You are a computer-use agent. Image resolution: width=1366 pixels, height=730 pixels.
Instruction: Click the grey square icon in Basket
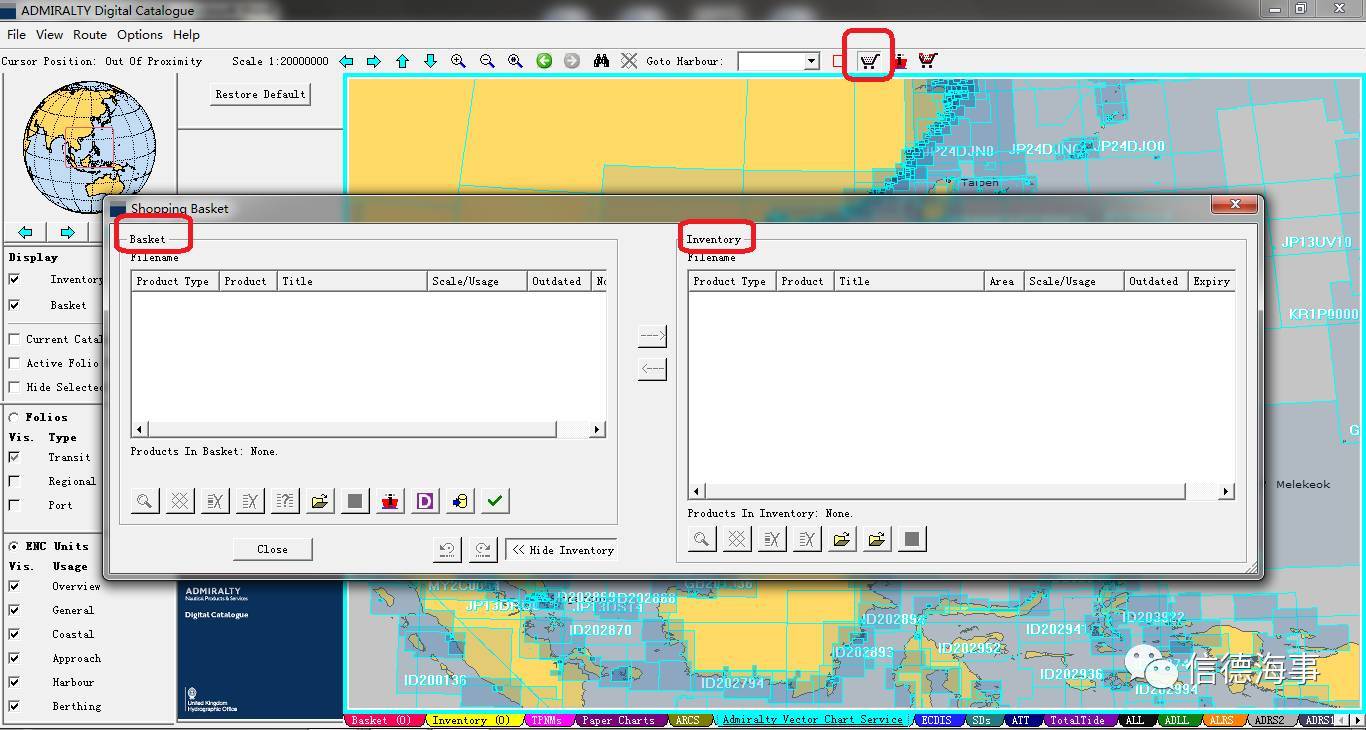click(x=355, y=501)
